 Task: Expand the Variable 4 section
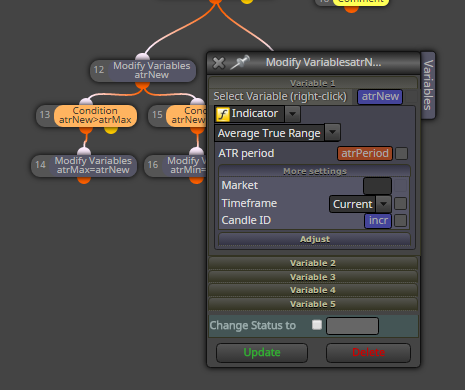pos(313,290)
